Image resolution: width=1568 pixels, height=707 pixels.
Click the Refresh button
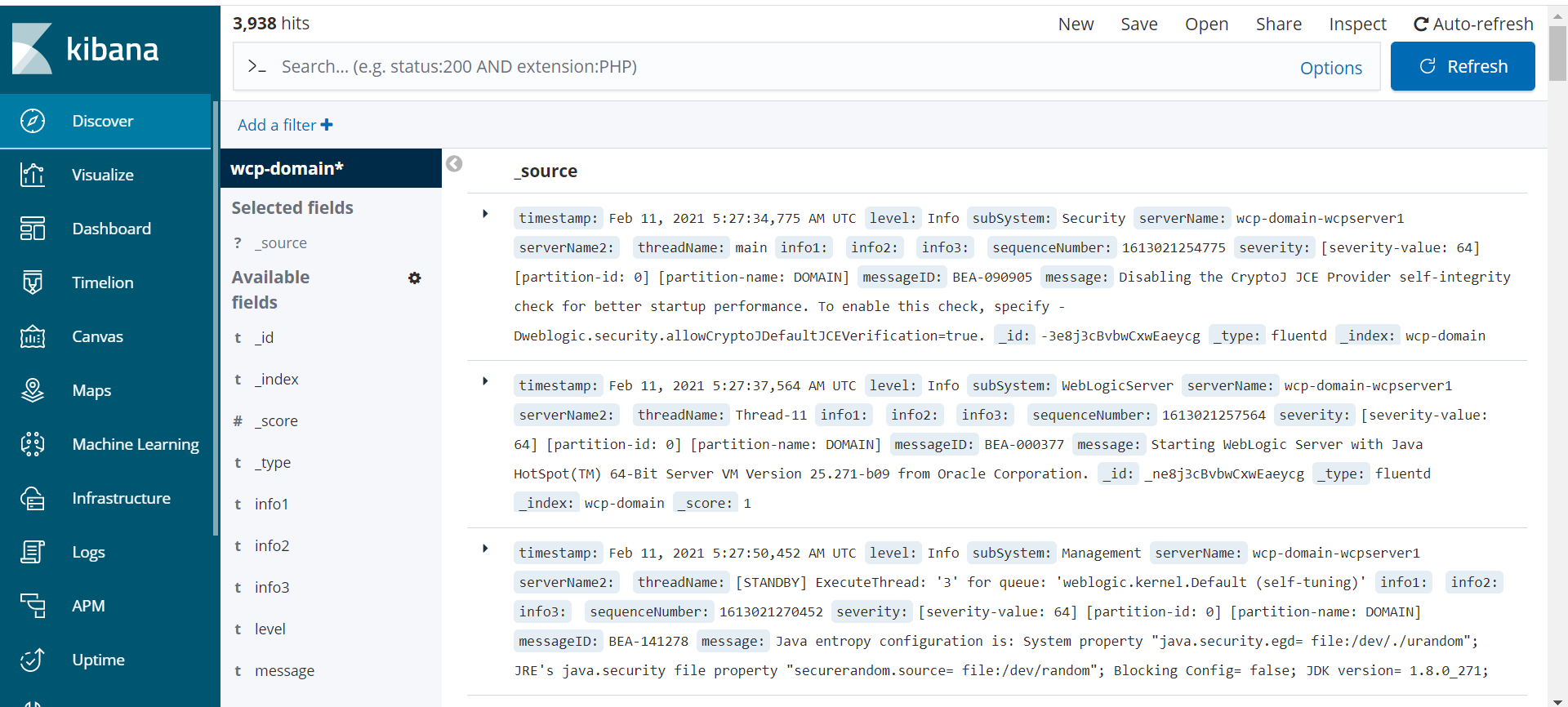(x=1463, y=66)
